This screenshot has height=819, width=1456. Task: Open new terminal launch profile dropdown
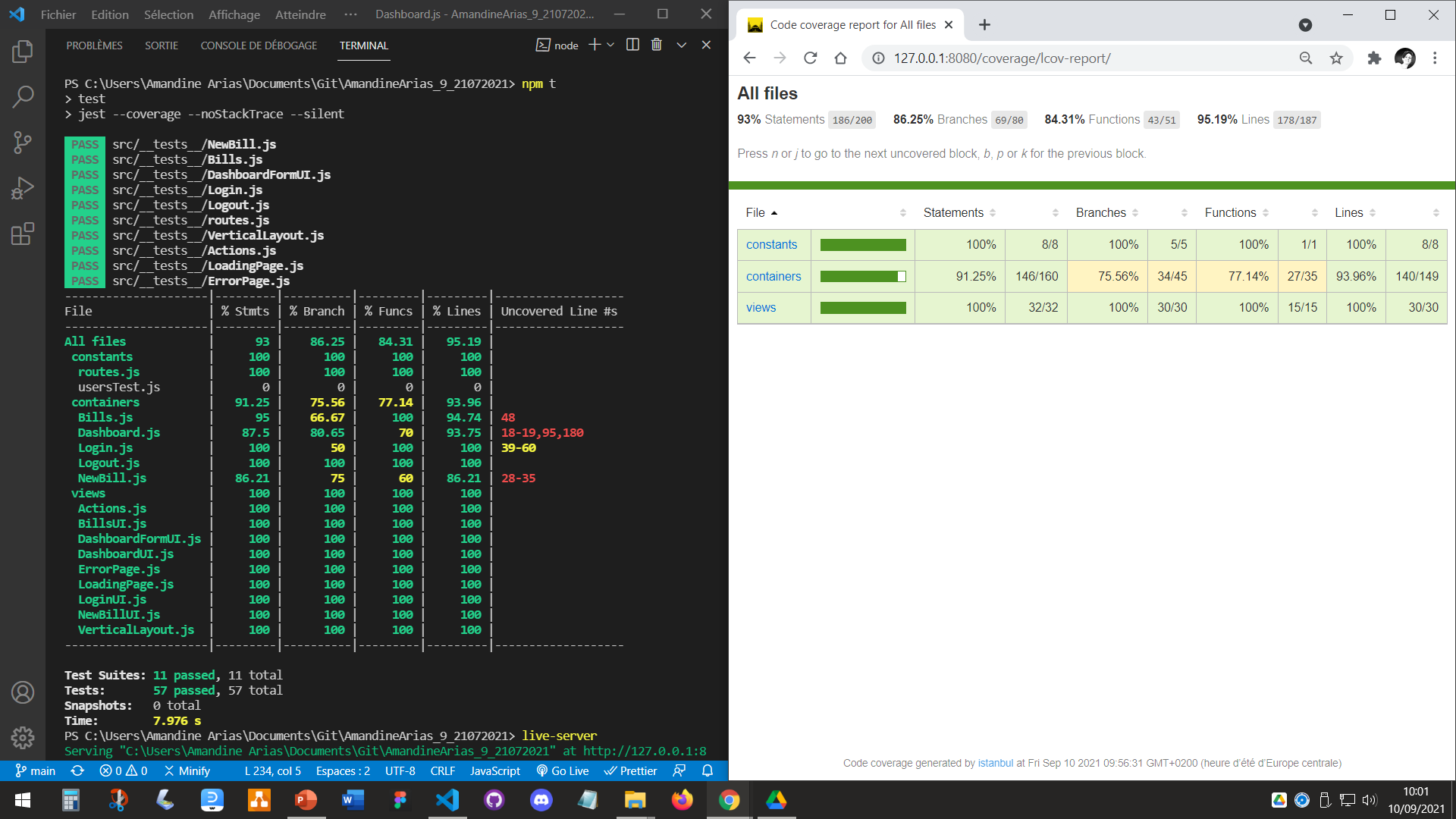pyautogui.click(x=610, y=45)
